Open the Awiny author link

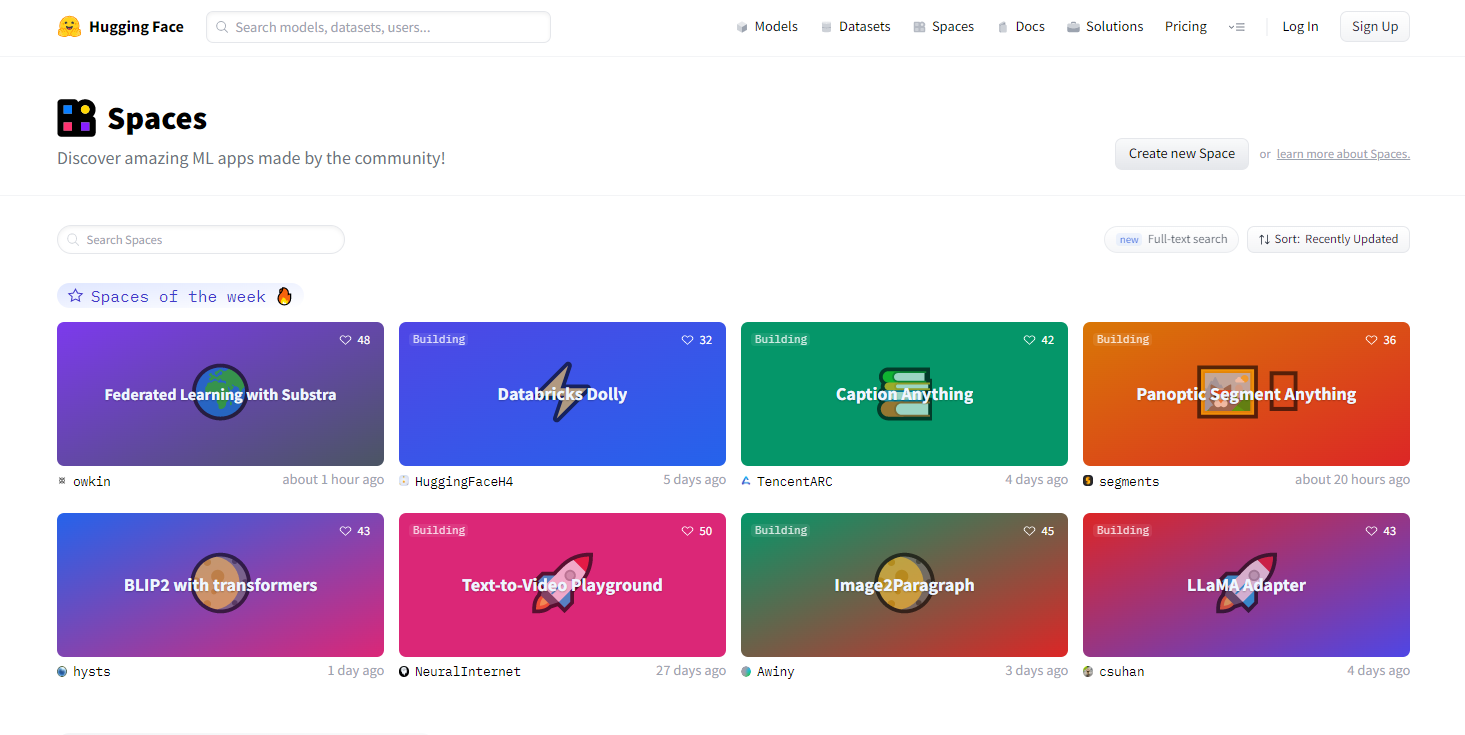tap(776, 672)
